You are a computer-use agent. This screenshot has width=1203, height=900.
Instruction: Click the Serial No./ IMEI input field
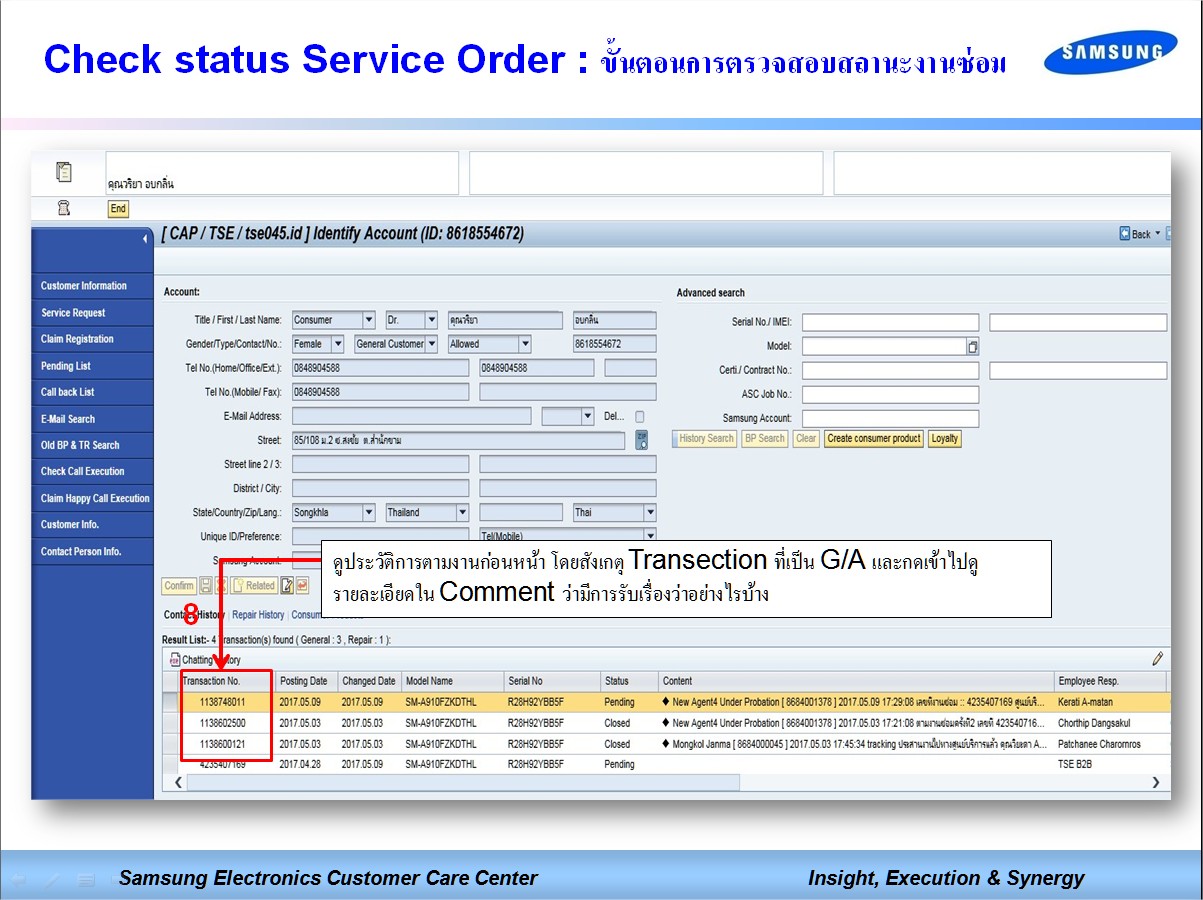pos(891,322)
